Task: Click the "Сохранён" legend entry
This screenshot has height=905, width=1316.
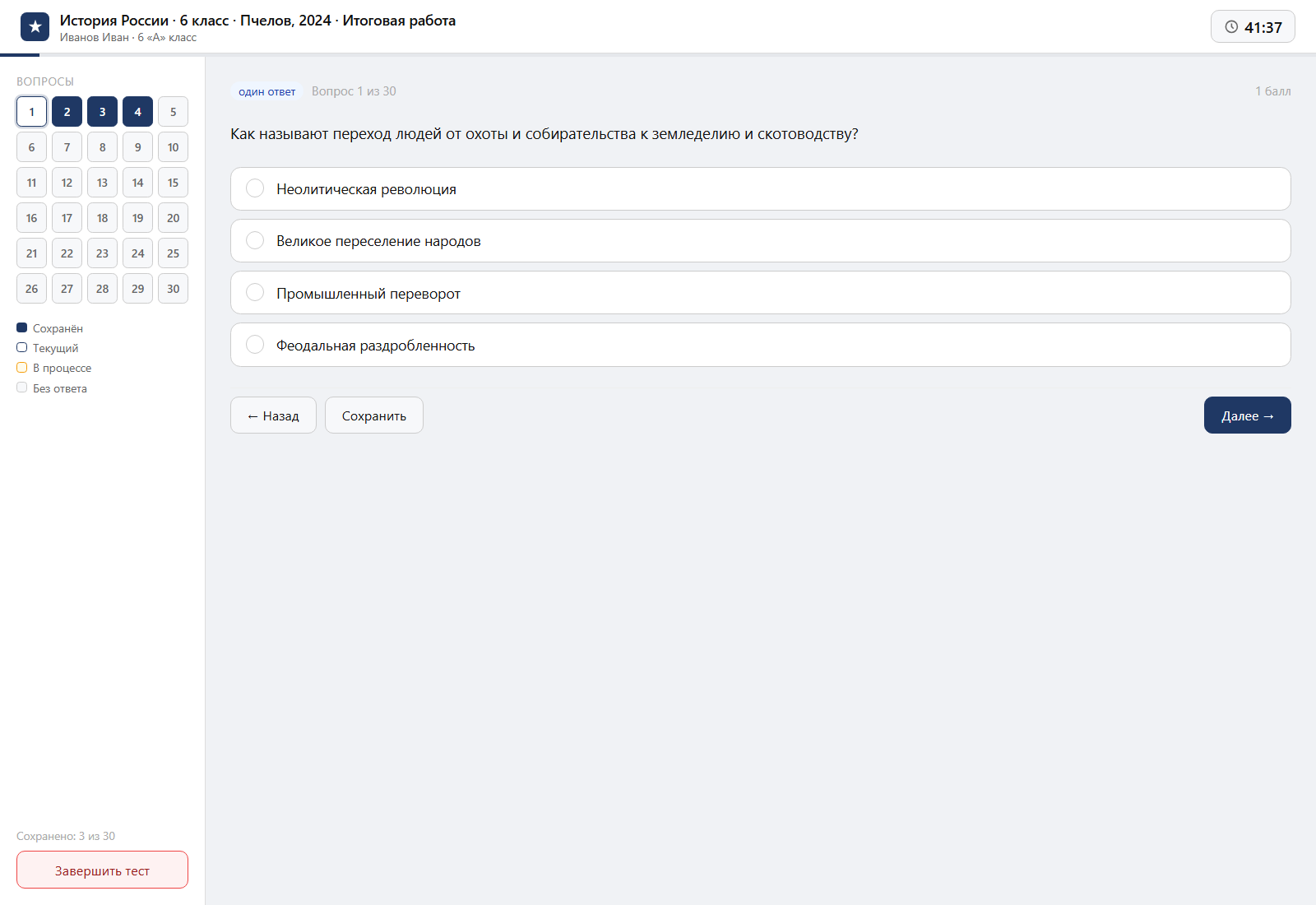Action: click(x=50, y=328)
